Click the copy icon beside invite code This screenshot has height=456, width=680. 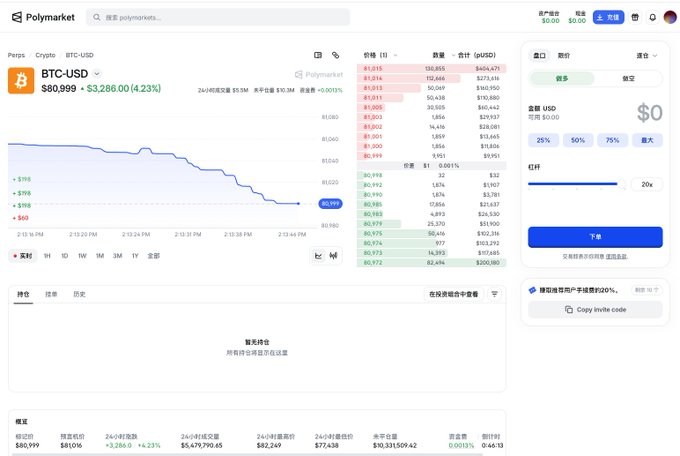[569, 309]
